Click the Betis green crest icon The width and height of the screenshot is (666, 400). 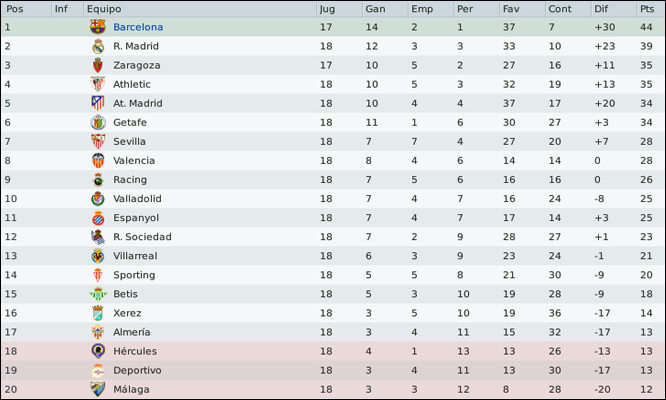coord(98,294)
